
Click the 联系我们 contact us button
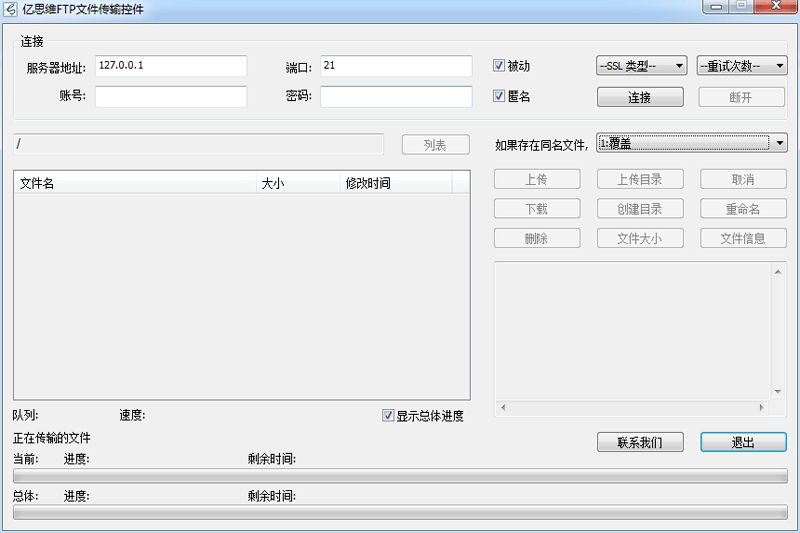640,442
